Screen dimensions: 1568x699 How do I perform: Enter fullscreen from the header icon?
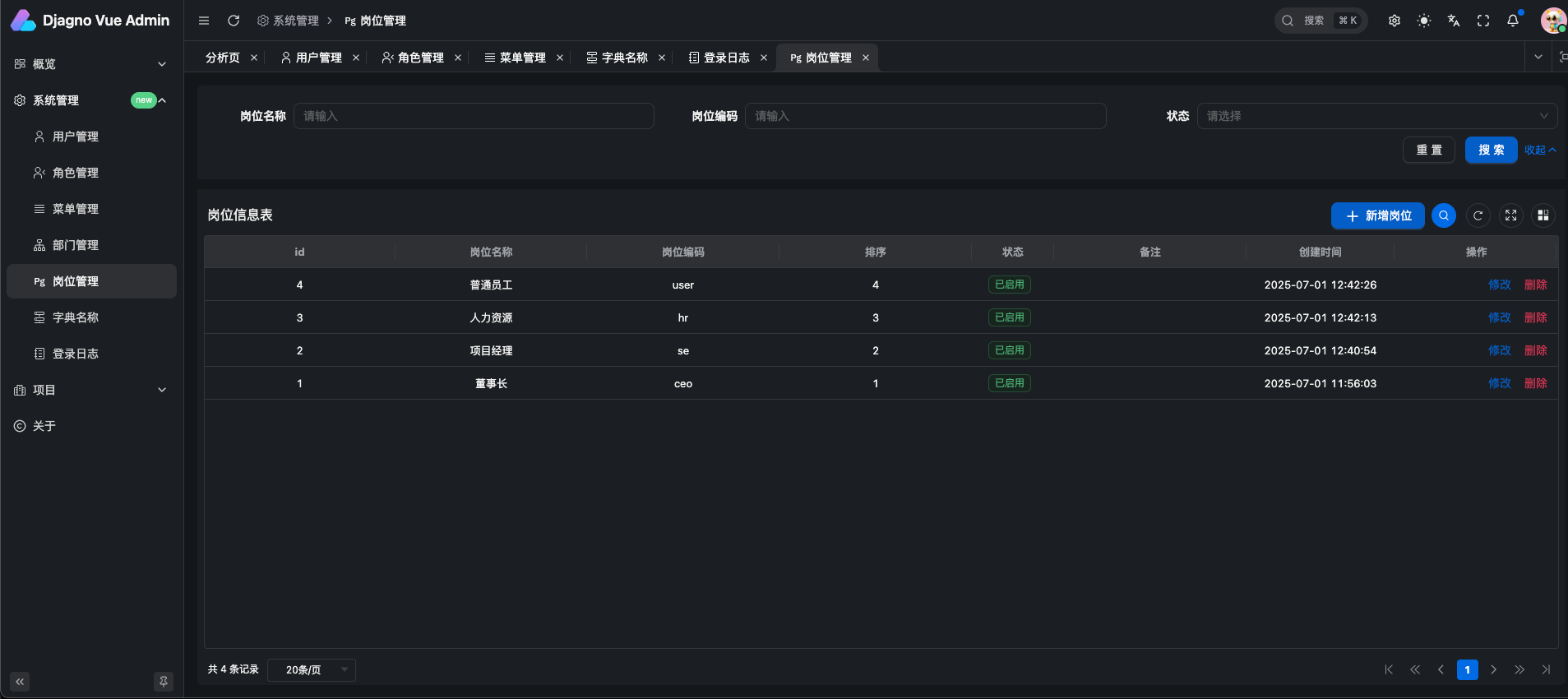1483,21
